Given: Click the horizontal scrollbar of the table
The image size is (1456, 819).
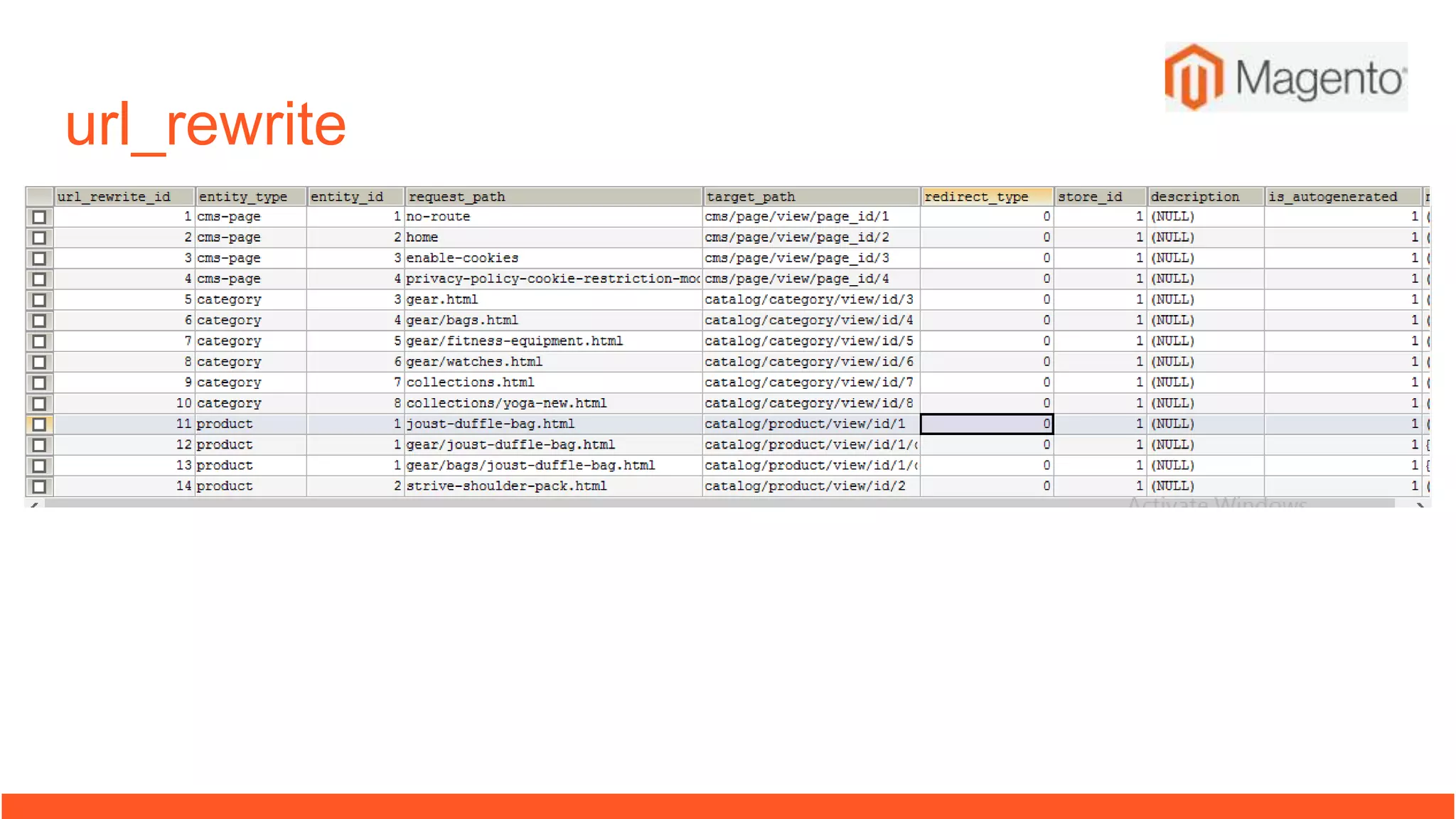Looking at the screenshot, I should 719,503.
